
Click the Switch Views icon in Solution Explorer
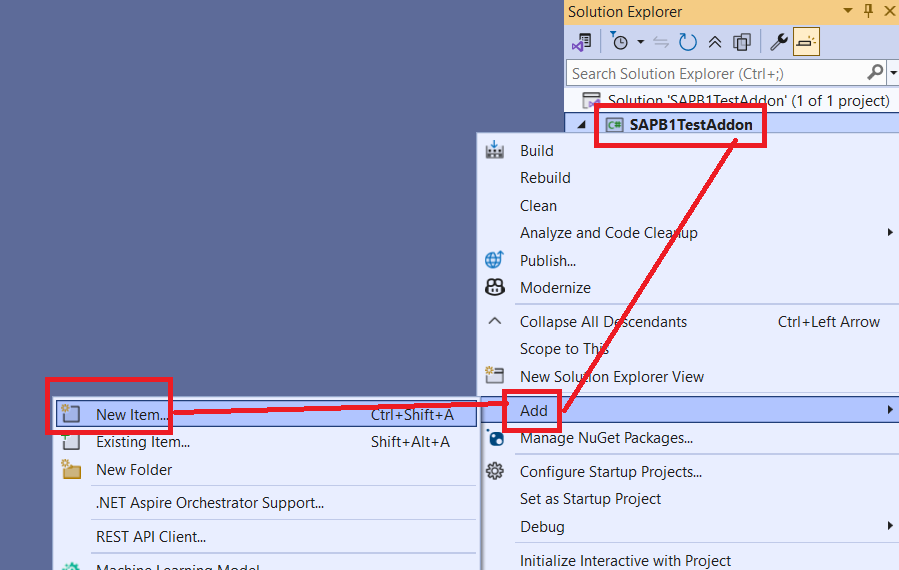(x=581, y=42)
